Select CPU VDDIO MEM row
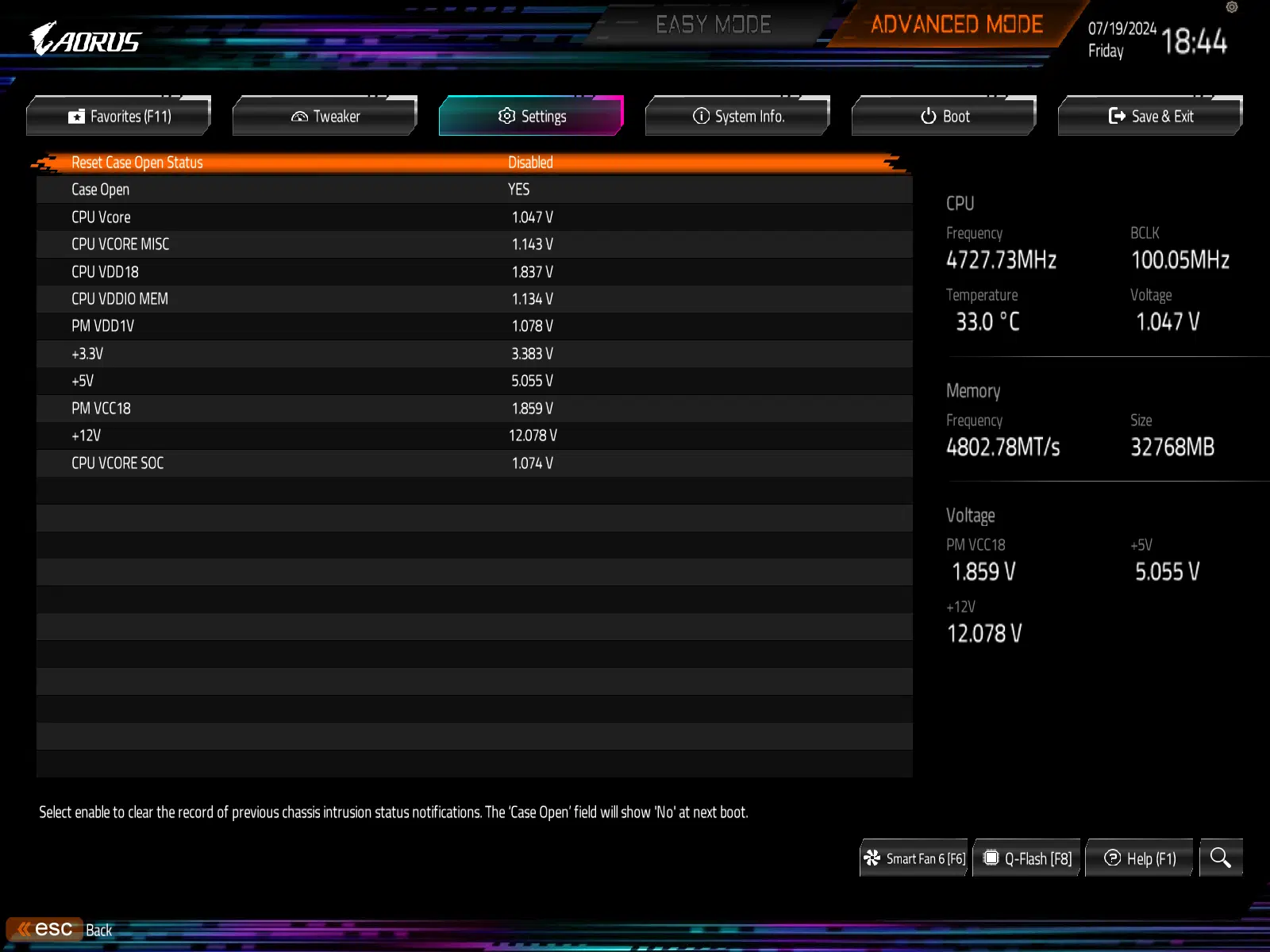 (474, 299)
